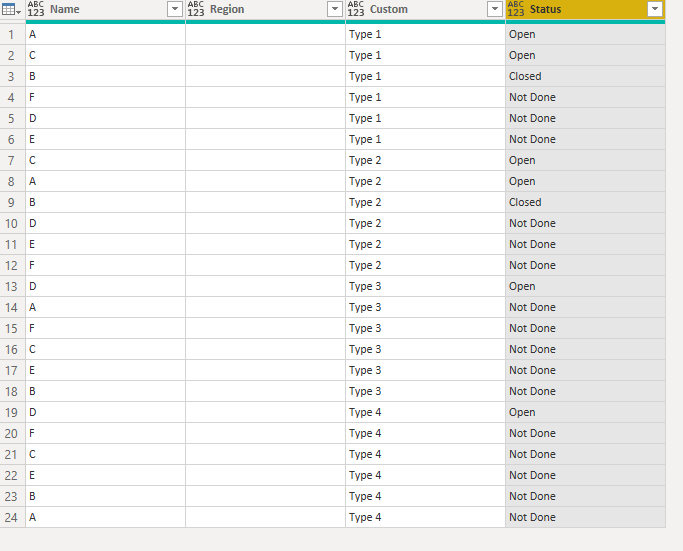Click the Region column data type icon

pyautogui.click(x=196, y=9)
